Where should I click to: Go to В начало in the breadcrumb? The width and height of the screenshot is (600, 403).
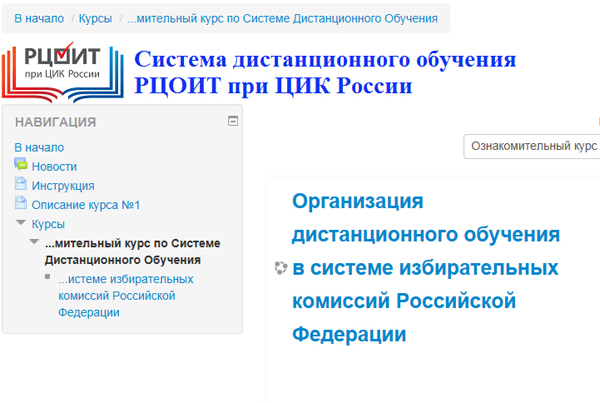click(39, 18)
